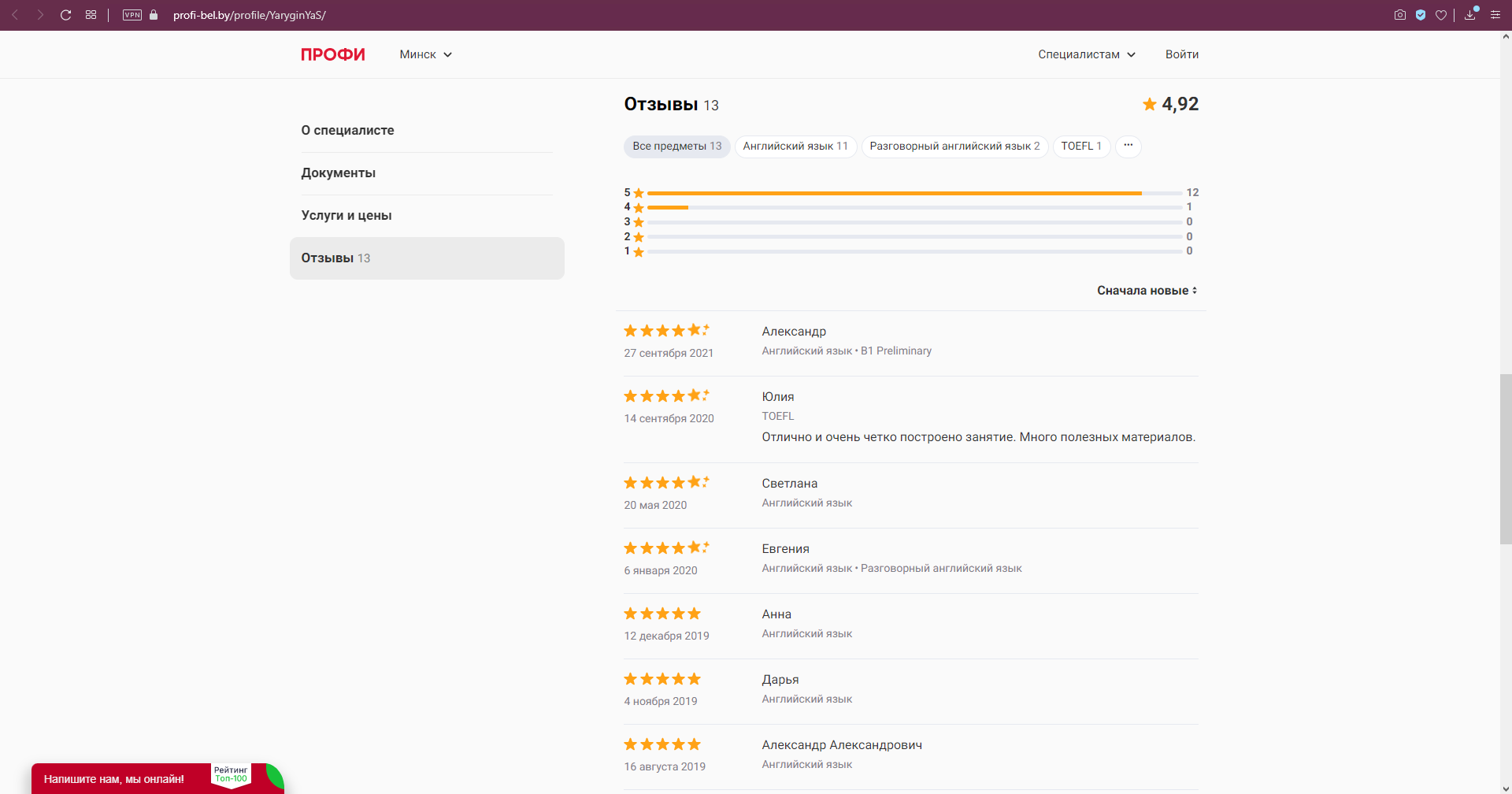Open the Сначала новые sort dropdown

pyautogui.click(x=1147, y=291)
